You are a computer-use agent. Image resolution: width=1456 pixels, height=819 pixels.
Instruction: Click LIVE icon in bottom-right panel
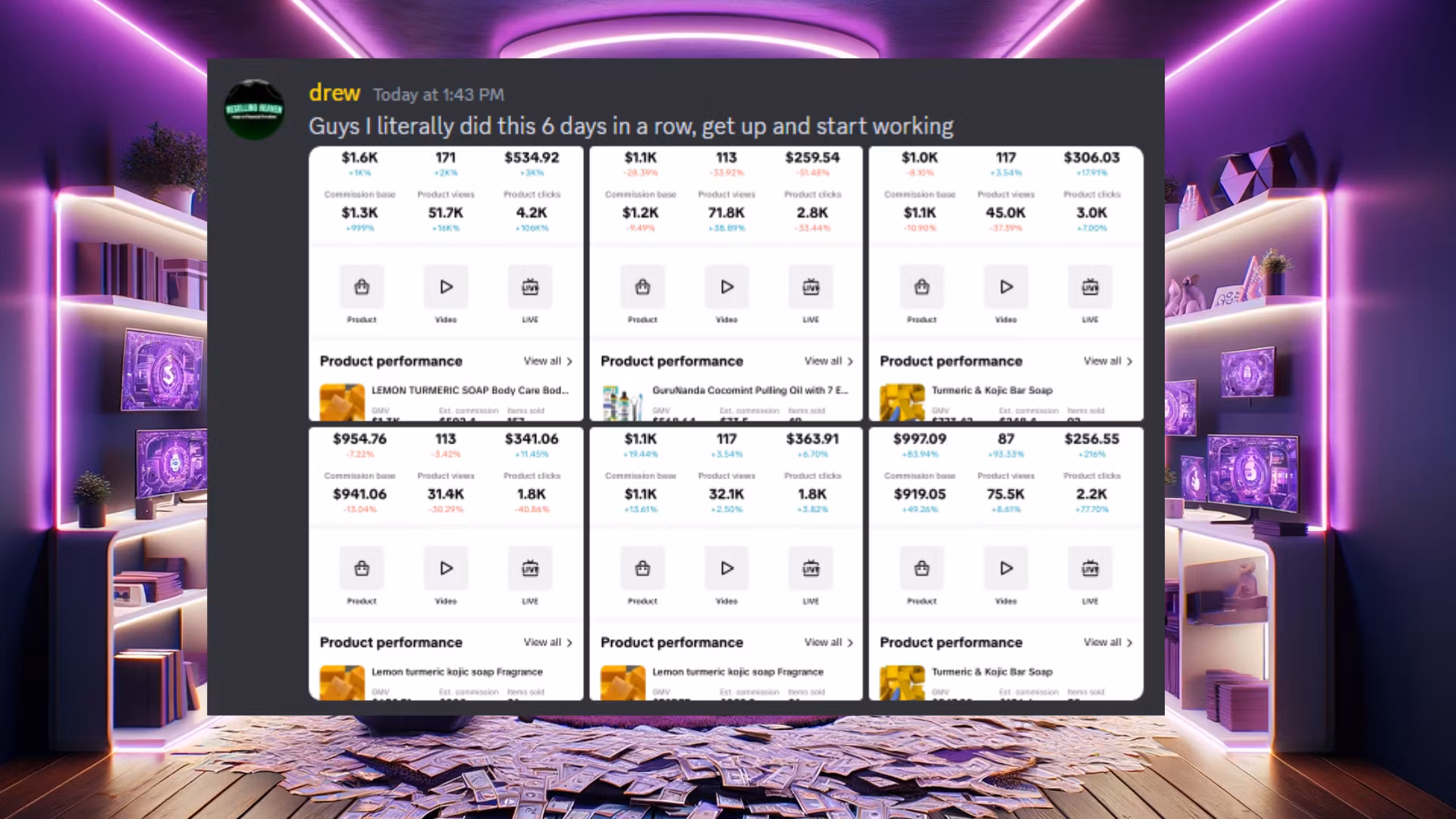(x=1090, y=569)
